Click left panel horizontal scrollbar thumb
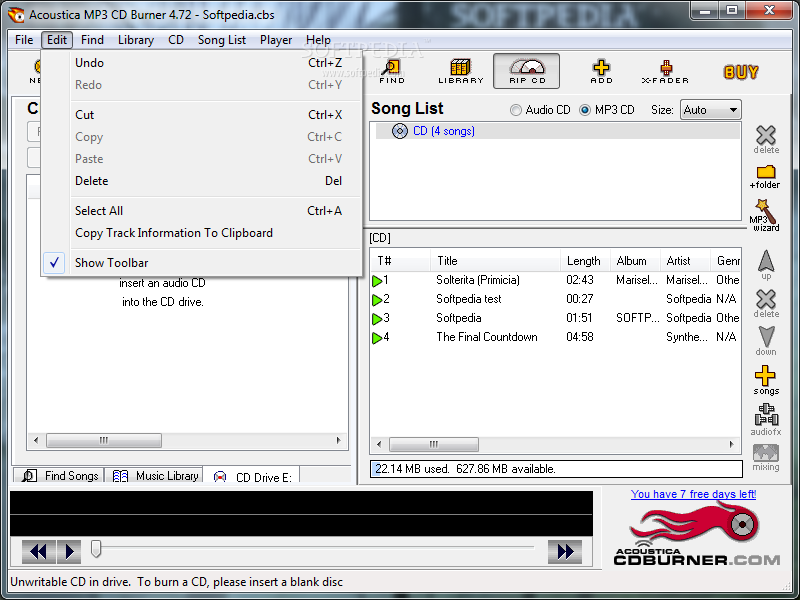The height and width of the screenshot is (600, 800). tap(104, 440)
